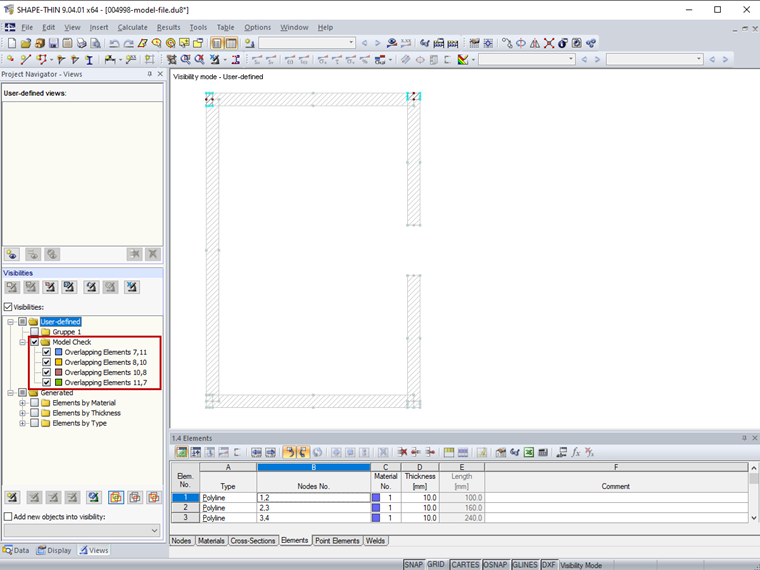Switch to the Nodes table tab

pyautogui.click(x=181, y=540)
